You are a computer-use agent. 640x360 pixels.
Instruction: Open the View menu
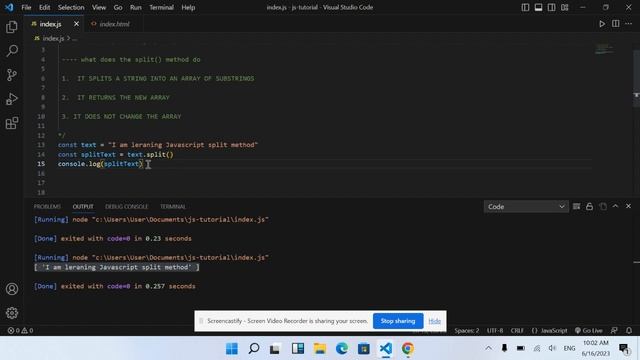coord(99,7)
